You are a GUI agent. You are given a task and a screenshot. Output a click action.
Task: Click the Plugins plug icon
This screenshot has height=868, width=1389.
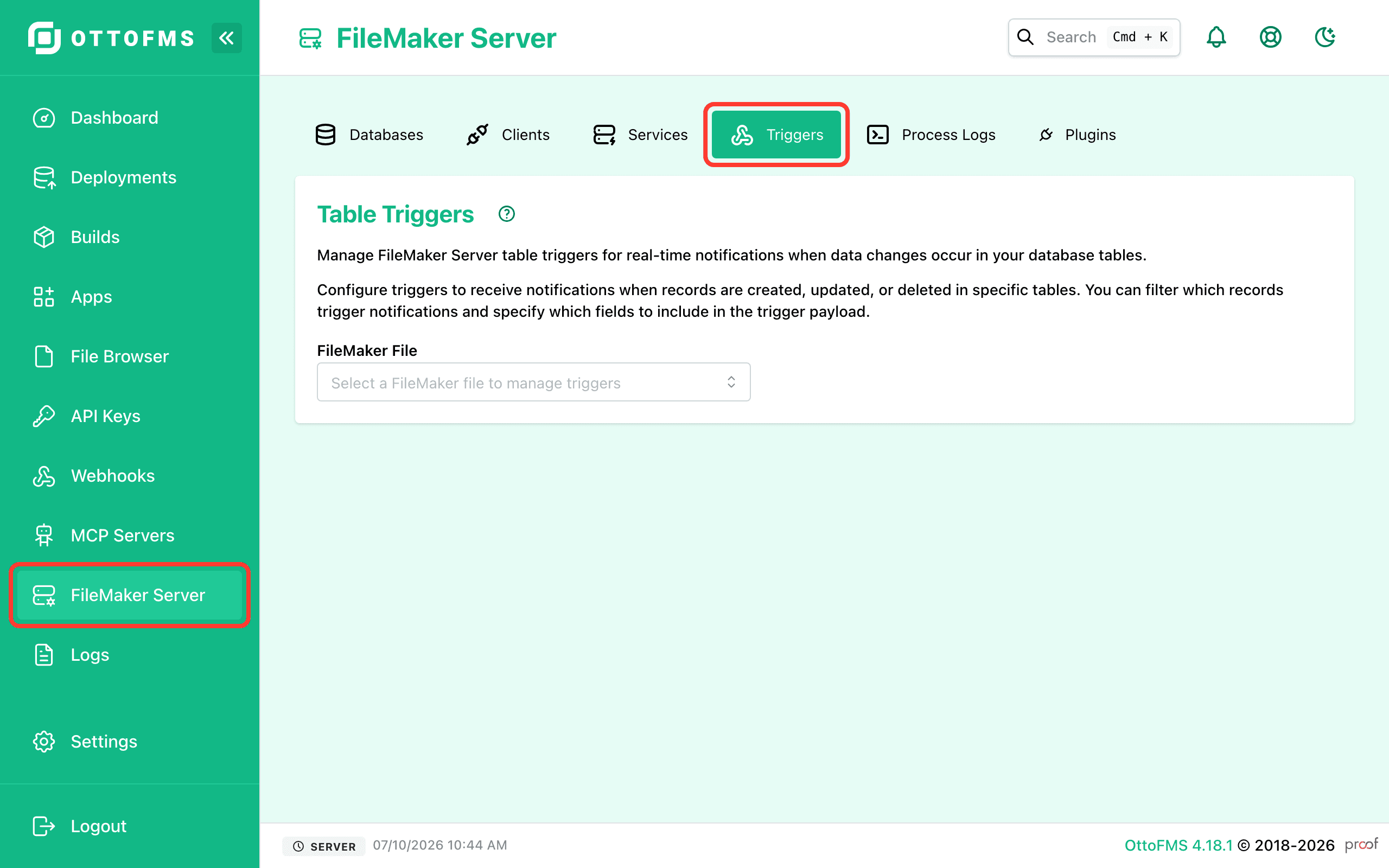tap(1046, 135)
